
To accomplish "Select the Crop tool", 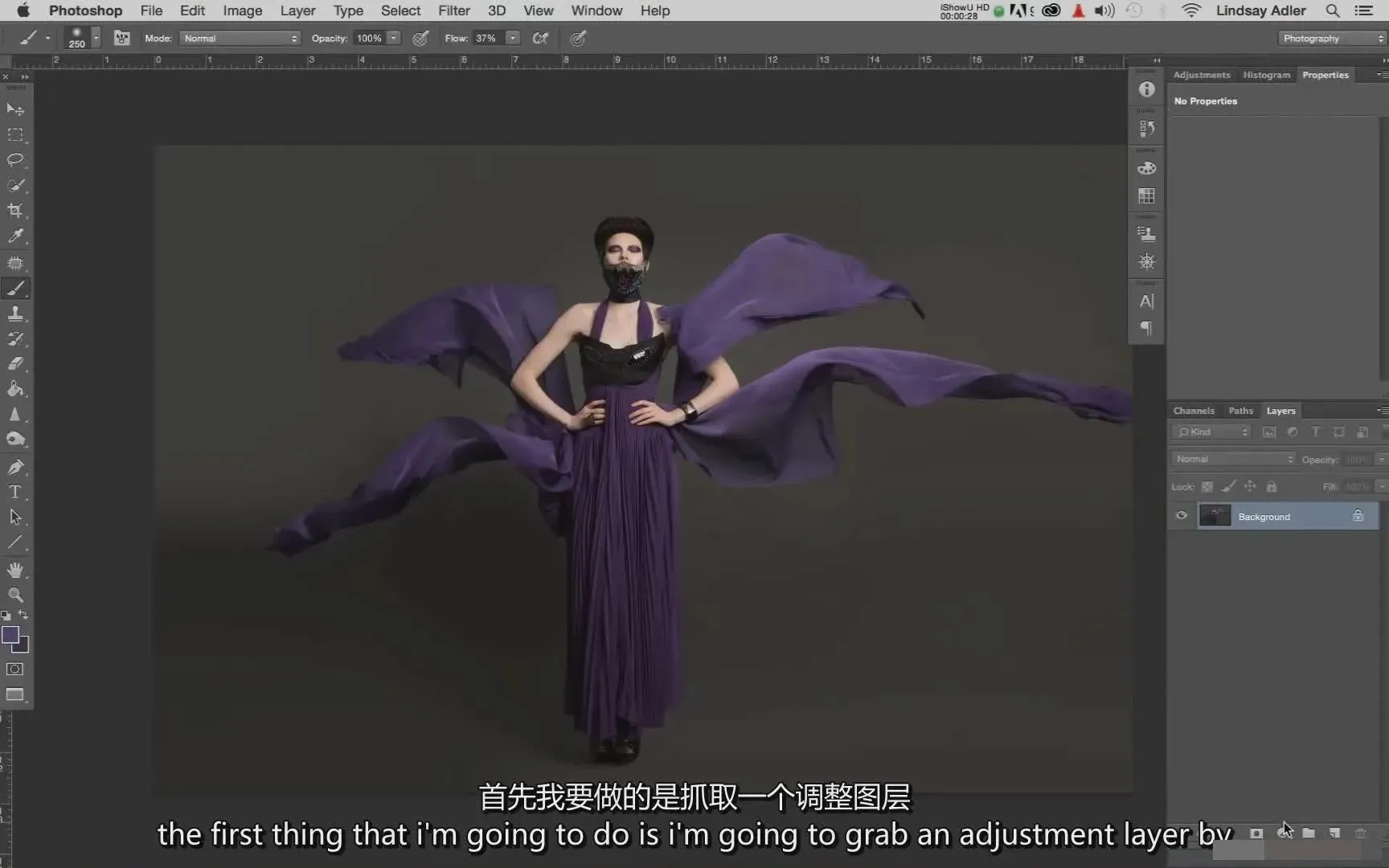I will tap(15, 211).
